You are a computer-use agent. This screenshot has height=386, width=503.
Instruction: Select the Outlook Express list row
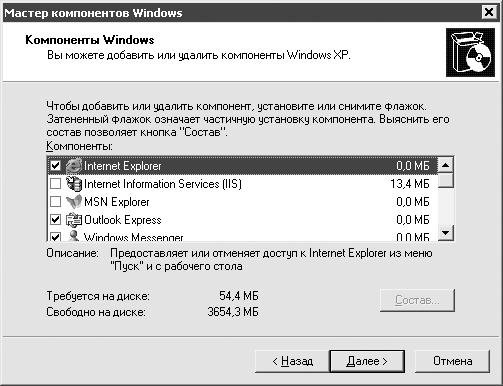pos(243,220)
